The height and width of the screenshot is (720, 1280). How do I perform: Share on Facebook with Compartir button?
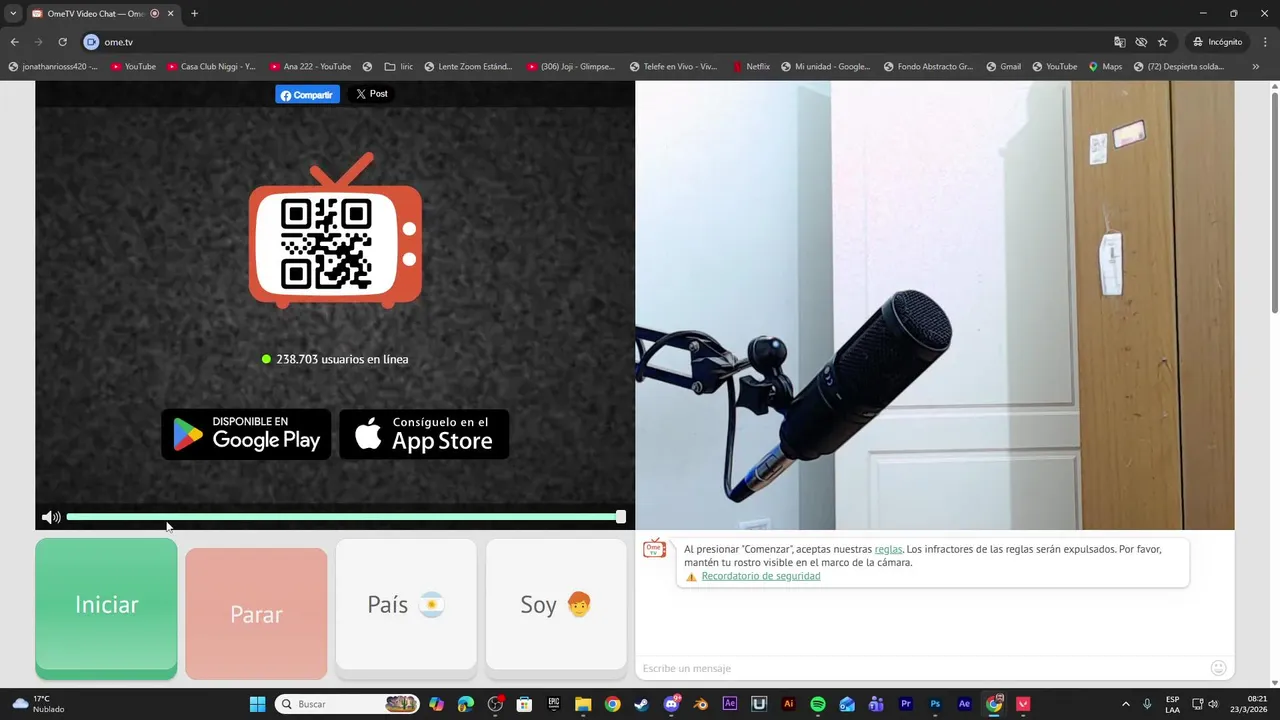pos(307,94)
